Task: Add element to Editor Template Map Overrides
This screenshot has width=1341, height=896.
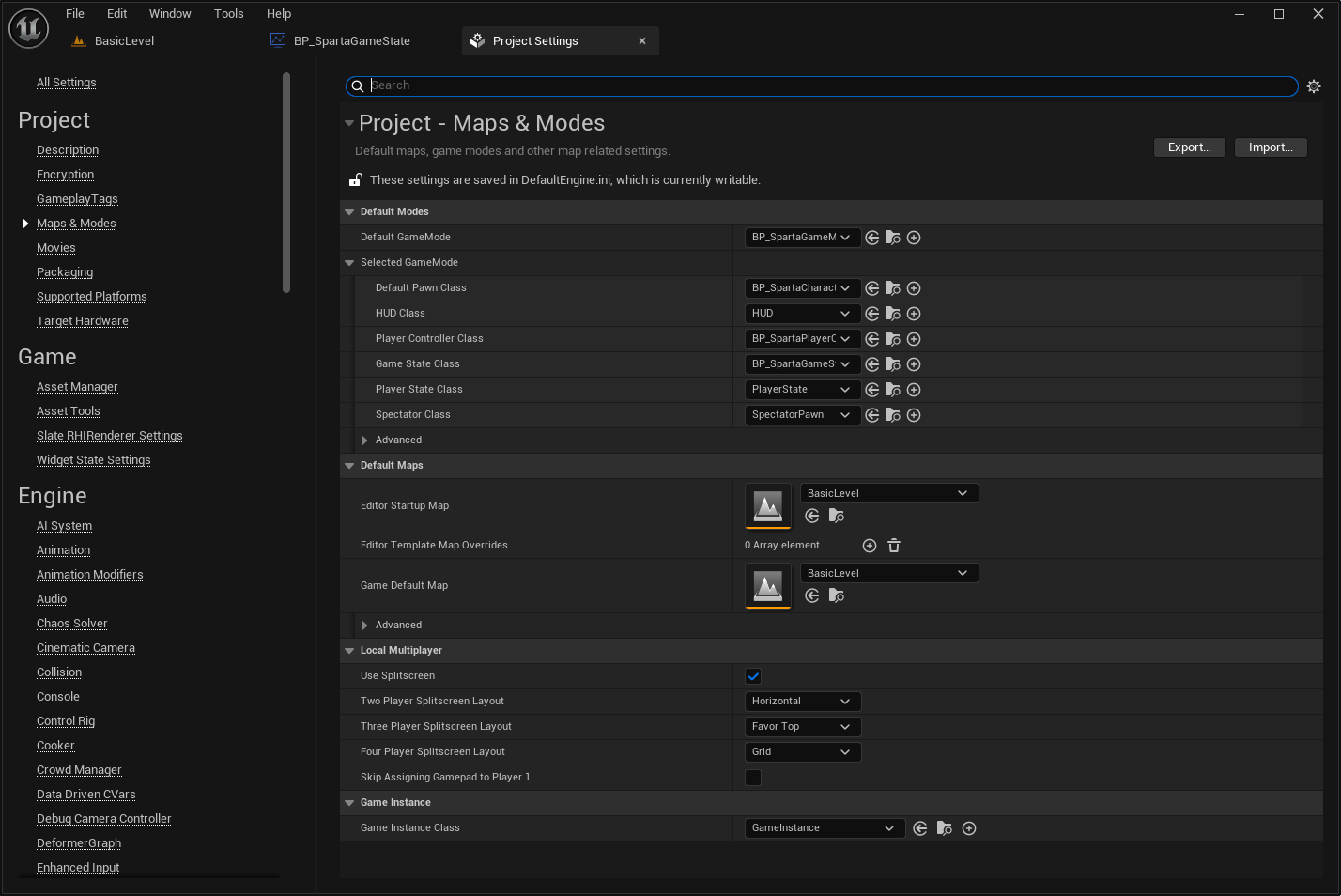Action: tap(870, 546)
